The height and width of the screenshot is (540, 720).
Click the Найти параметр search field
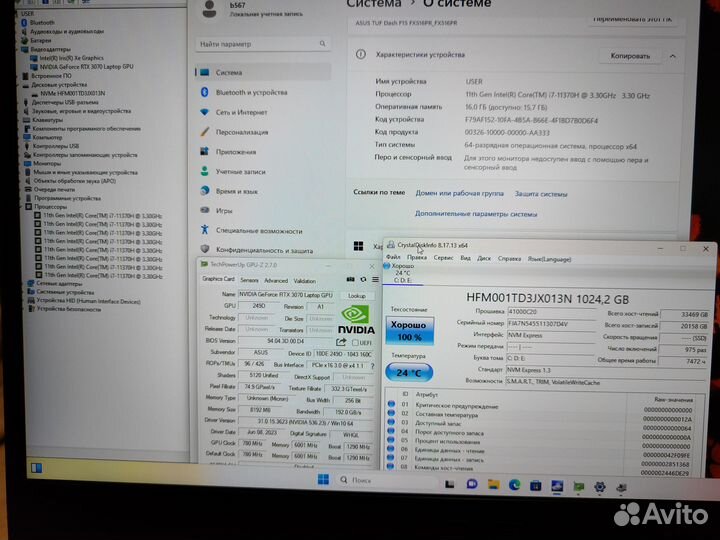click(x=262, y=45)
